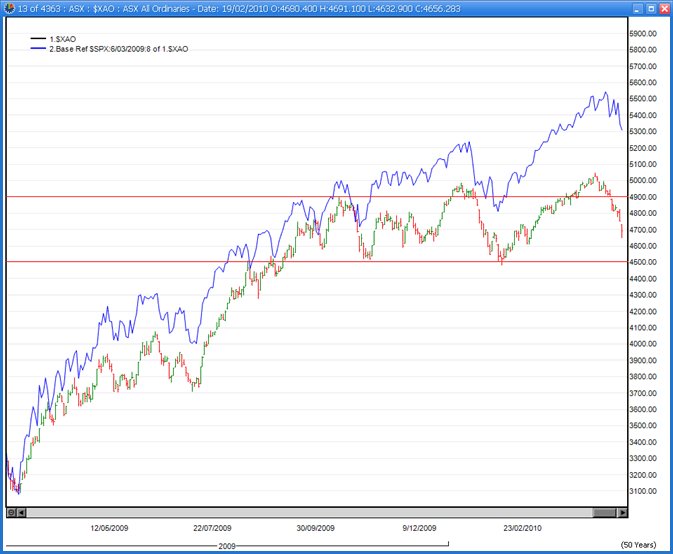This screenshot has height=554, width=673.
Task: Click the 12/05/2009 date label
Action: click(109, 528)
